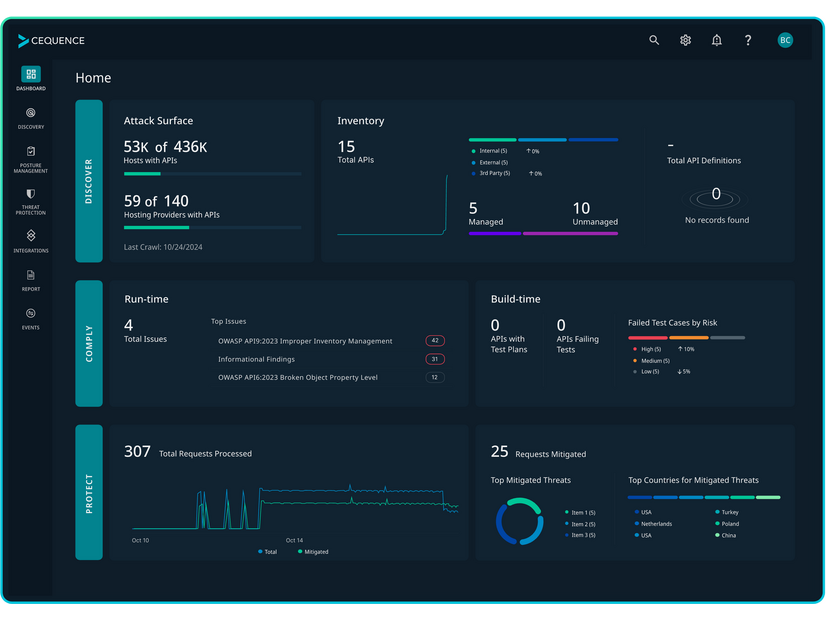Open the help question mark icon

tap(747, 40)
